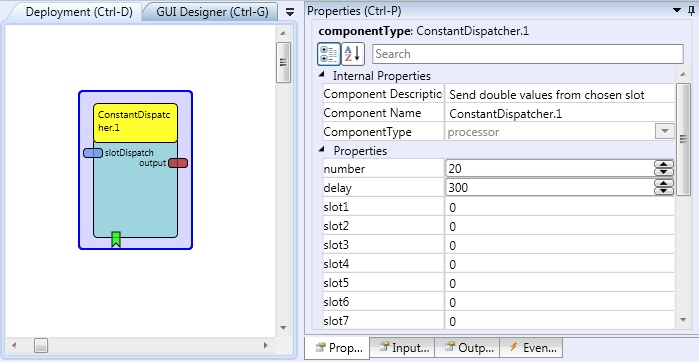The image size is (699, 362).
Task: Click the blue slotDispatch input port
Action: (93, 153)
